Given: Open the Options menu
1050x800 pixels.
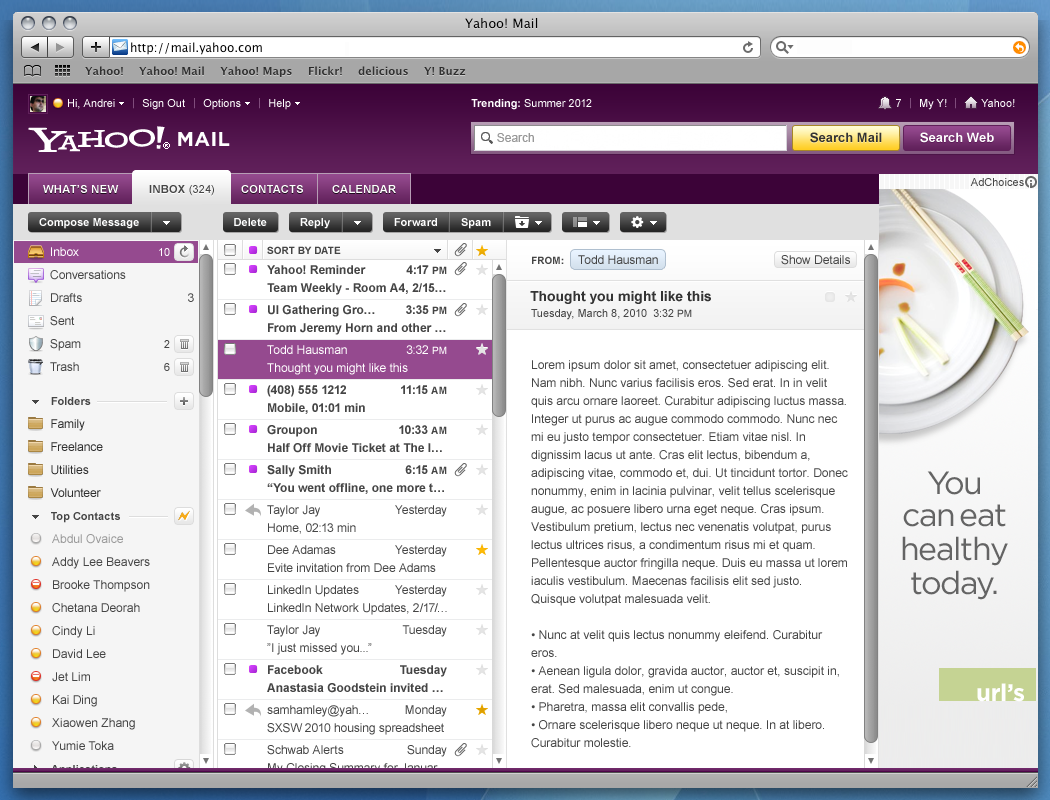Looking at the screenshot, I should [226, 103].
